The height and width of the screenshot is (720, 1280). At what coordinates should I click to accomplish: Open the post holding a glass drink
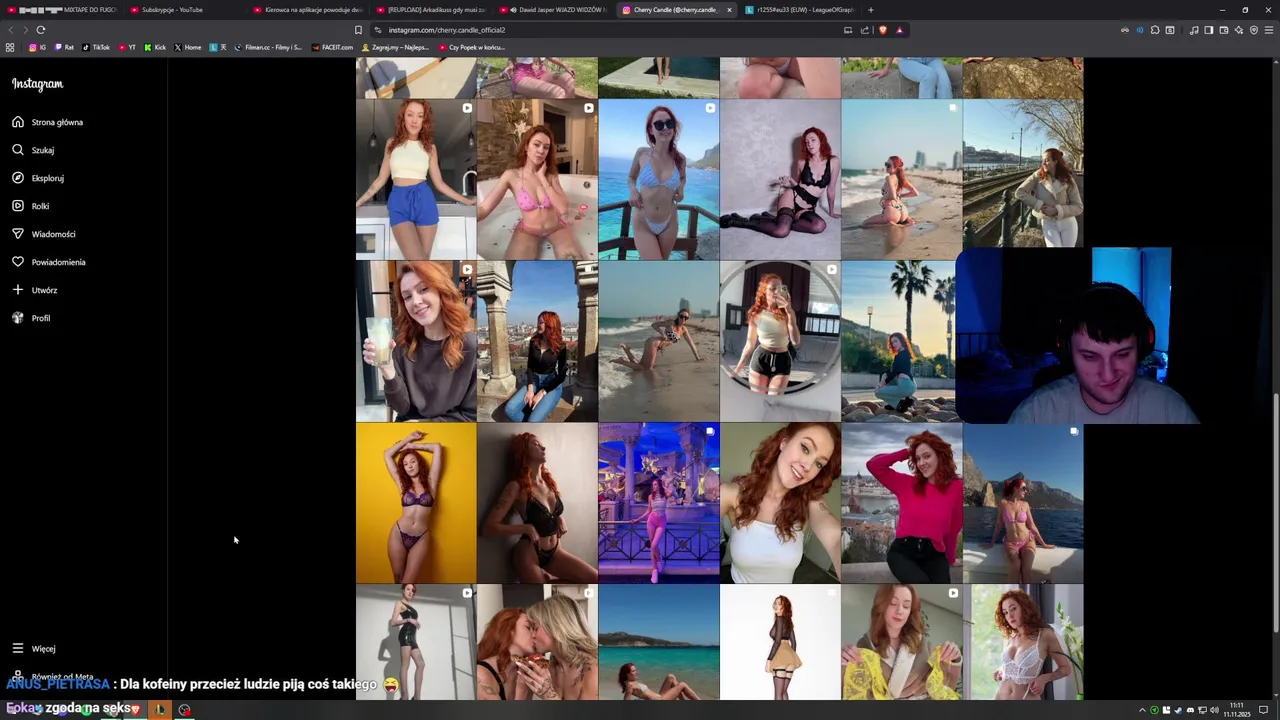tap(416, 341)
